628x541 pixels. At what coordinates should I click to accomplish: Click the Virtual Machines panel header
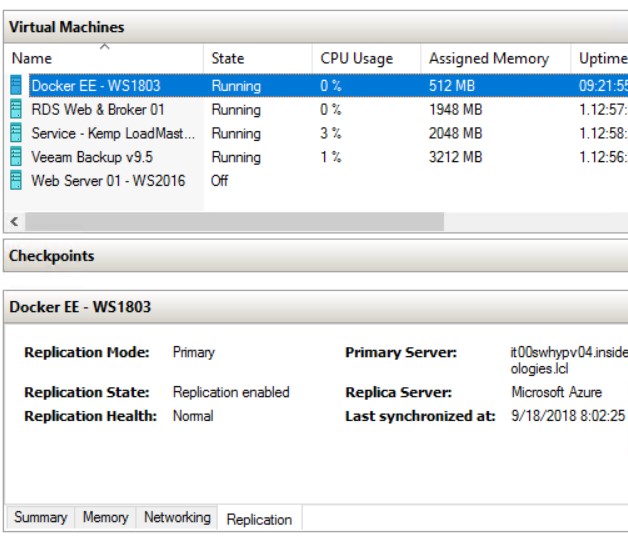pyautogui.click(x=316, y=27)
